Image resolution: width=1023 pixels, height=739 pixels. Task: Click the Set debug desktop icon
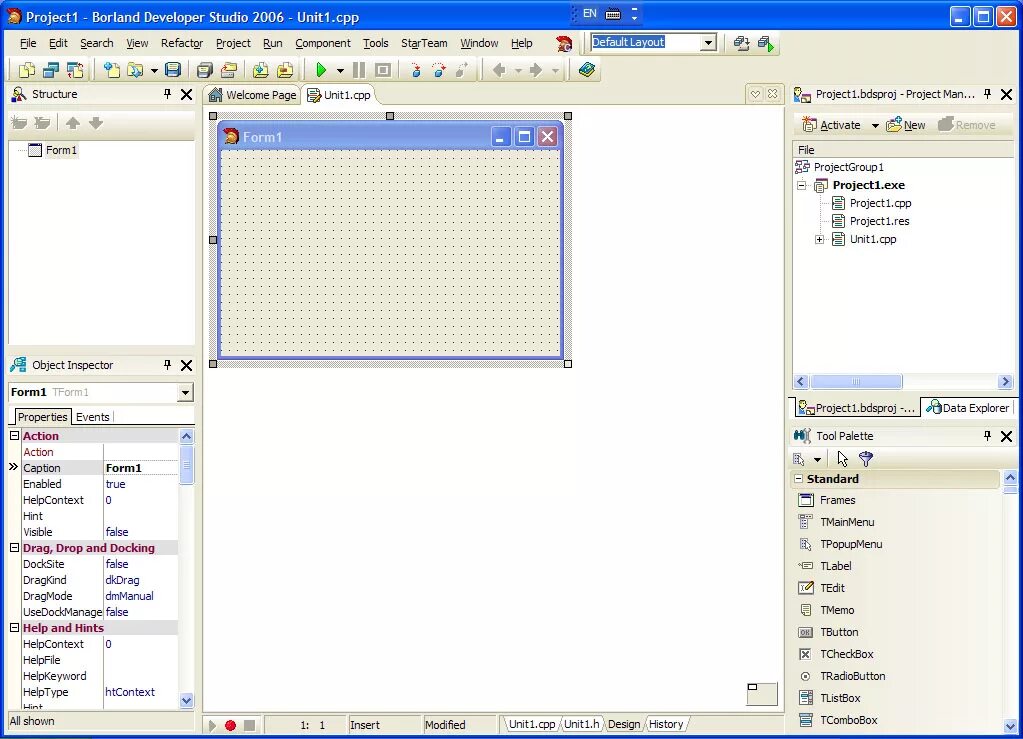point(766,43)
